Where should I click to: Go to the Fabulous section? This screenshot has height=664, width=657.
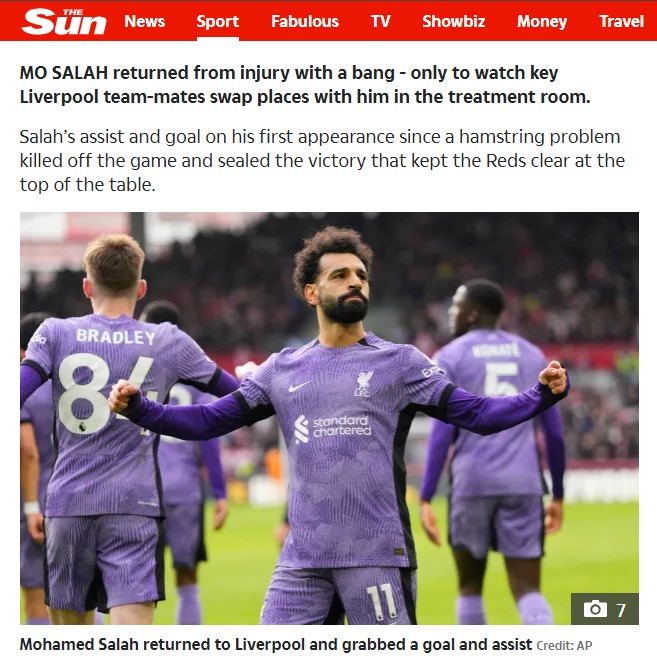click(x=305, y=21)
